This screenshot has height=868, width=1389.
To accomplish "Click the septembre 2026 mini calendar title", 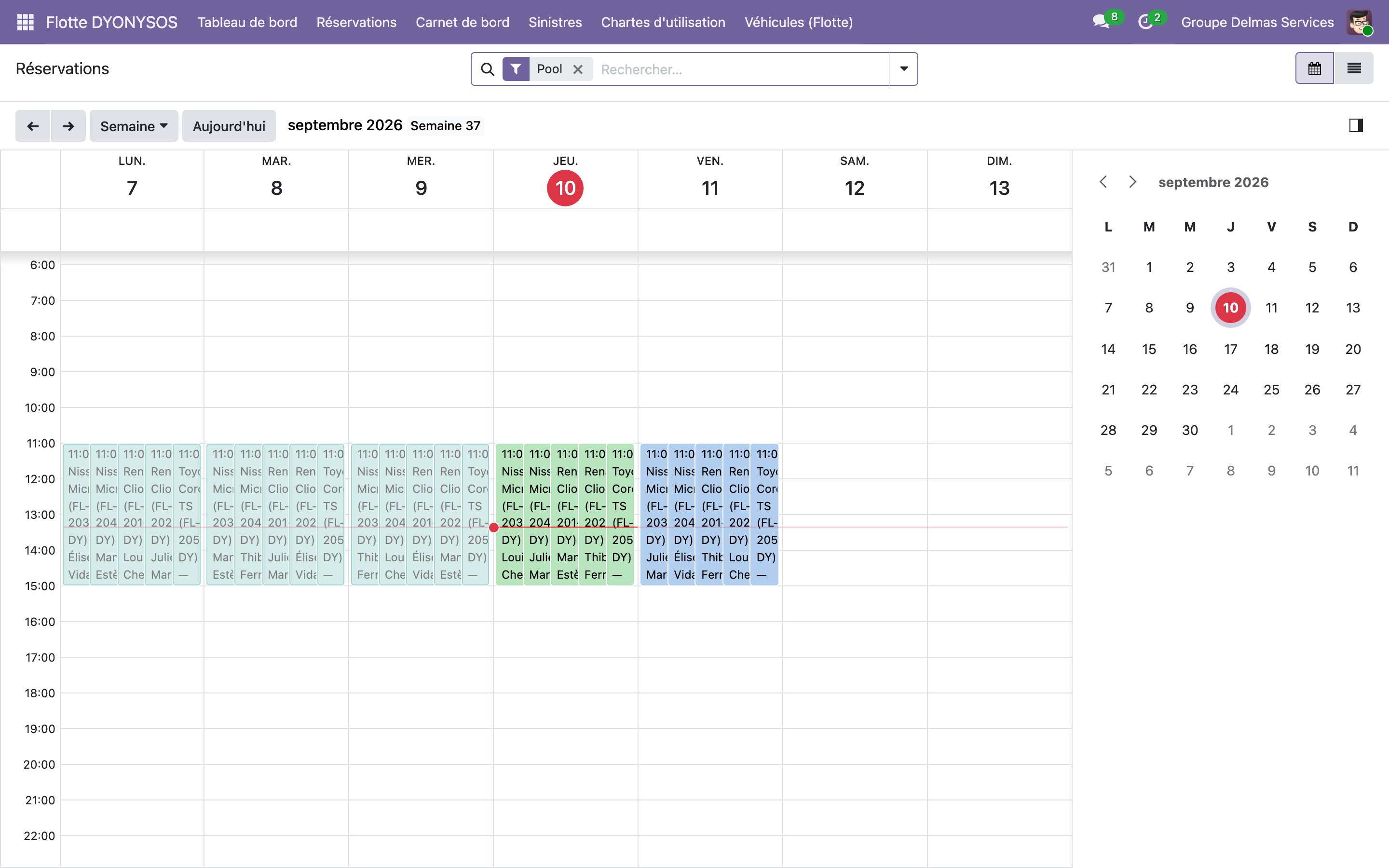I will pos(1213,182).
